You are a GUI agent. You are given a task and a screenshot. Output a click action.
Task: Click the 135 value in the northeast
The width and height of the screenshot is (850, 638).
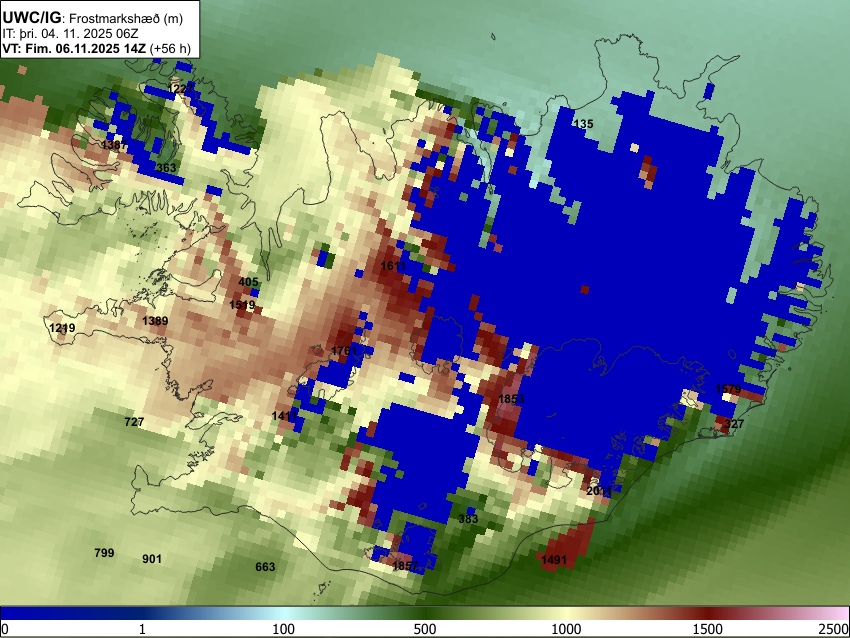coord(583,124)
